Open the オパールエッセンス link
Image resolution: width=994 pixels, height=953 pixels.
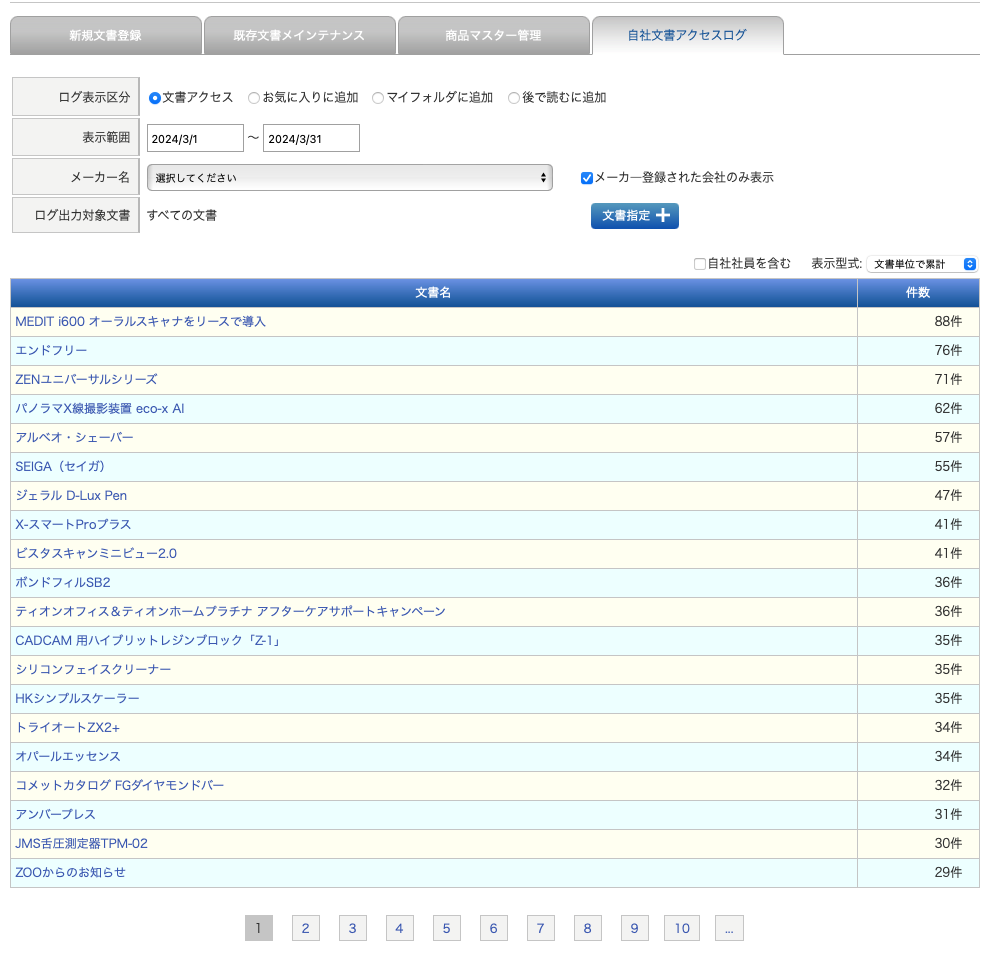pyautogui.click(x=68, y=756)
